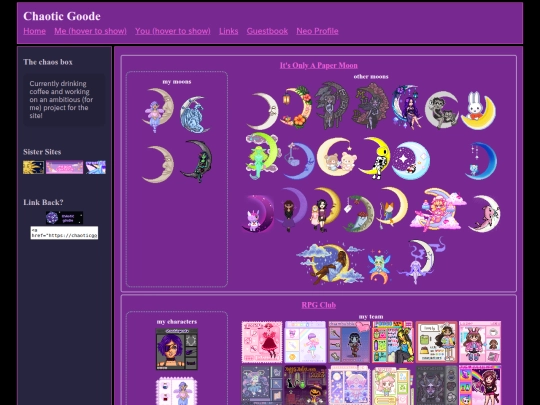Select the pink cloud girl moon
540x405 pixels.
438,209
